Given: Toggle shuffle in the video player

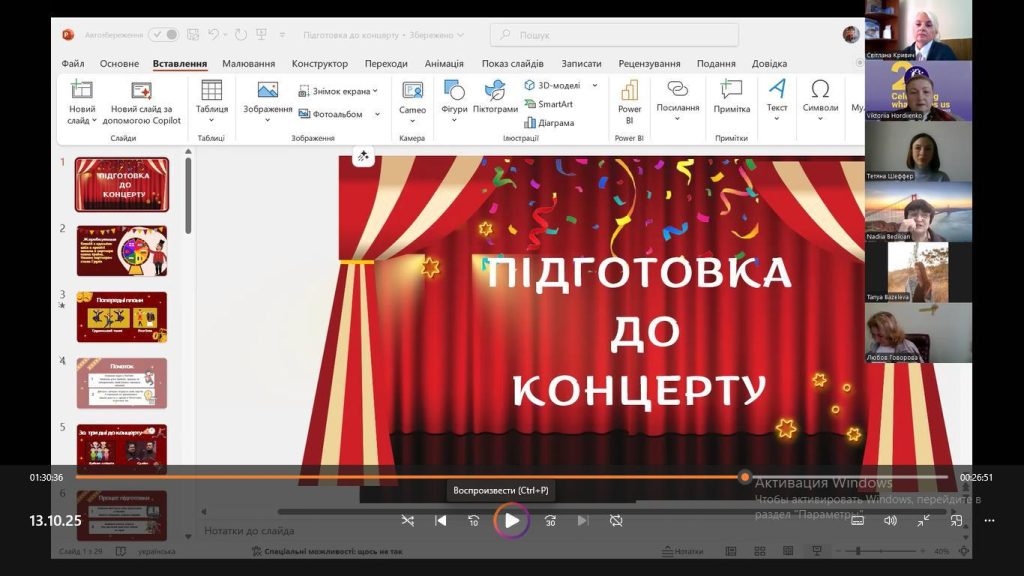Looking at the screenshot, I should click(x=407, y=520).
